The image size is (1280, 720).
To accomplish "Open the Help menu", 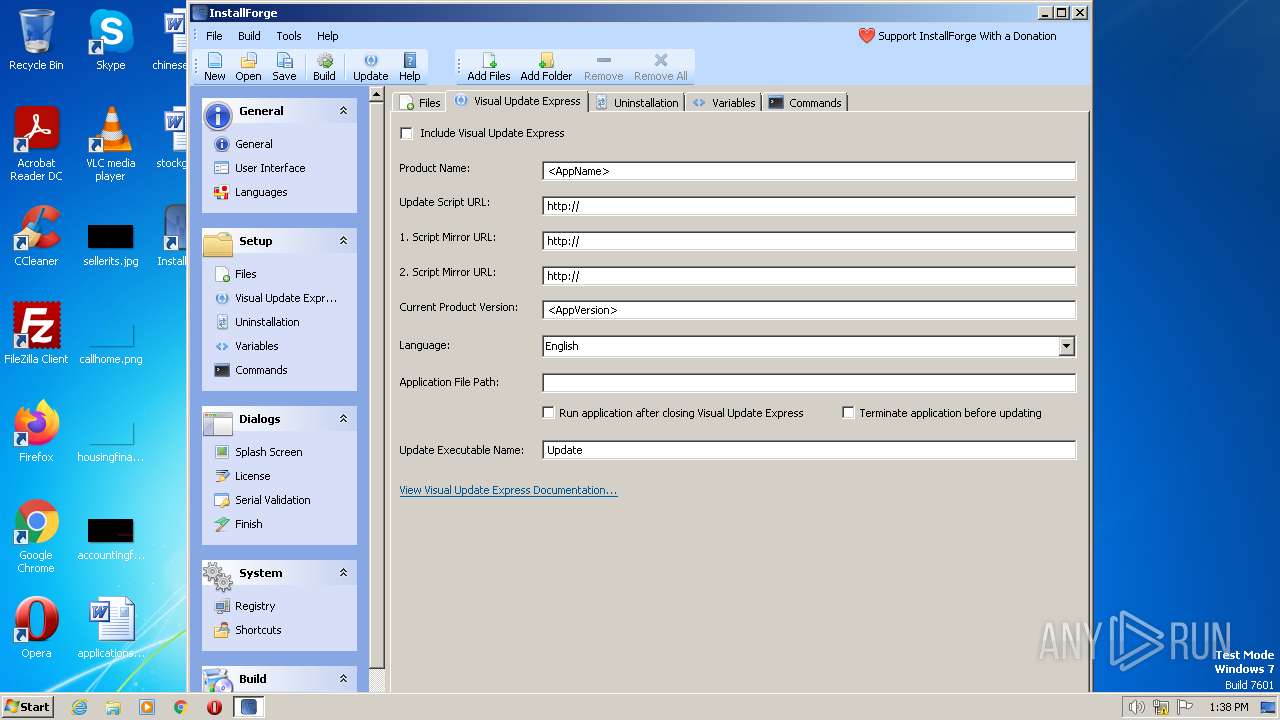I will tap(328, 36).
